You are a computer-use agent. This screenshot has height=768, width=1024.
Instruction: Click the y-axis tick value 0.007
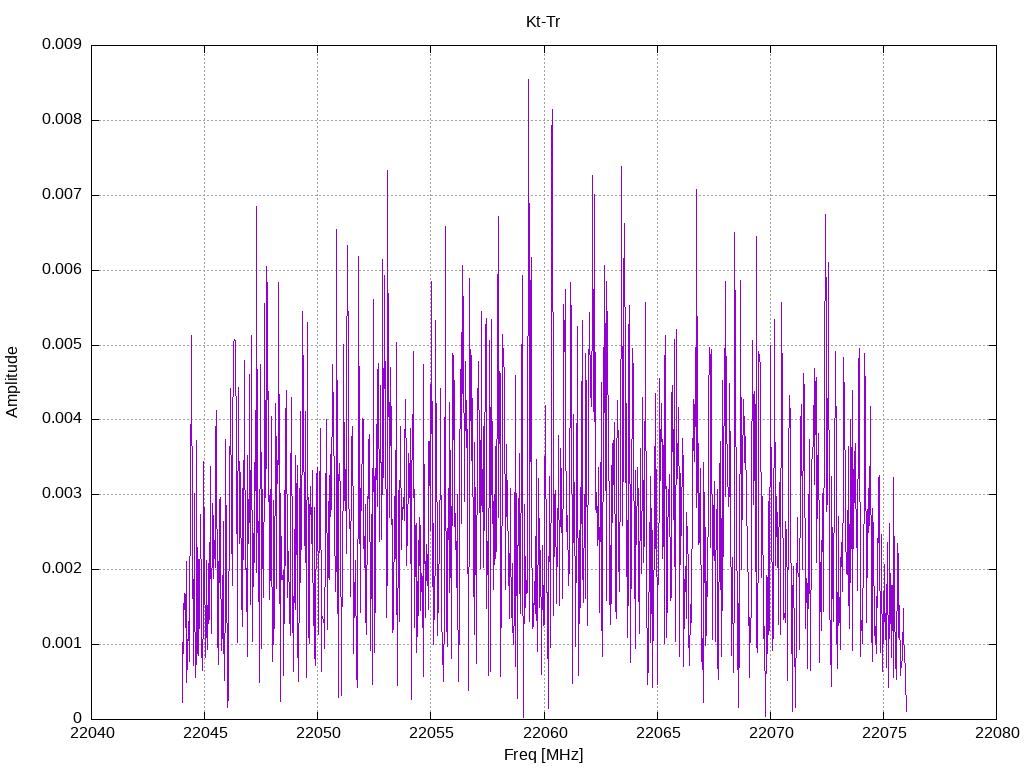point(62,194)
